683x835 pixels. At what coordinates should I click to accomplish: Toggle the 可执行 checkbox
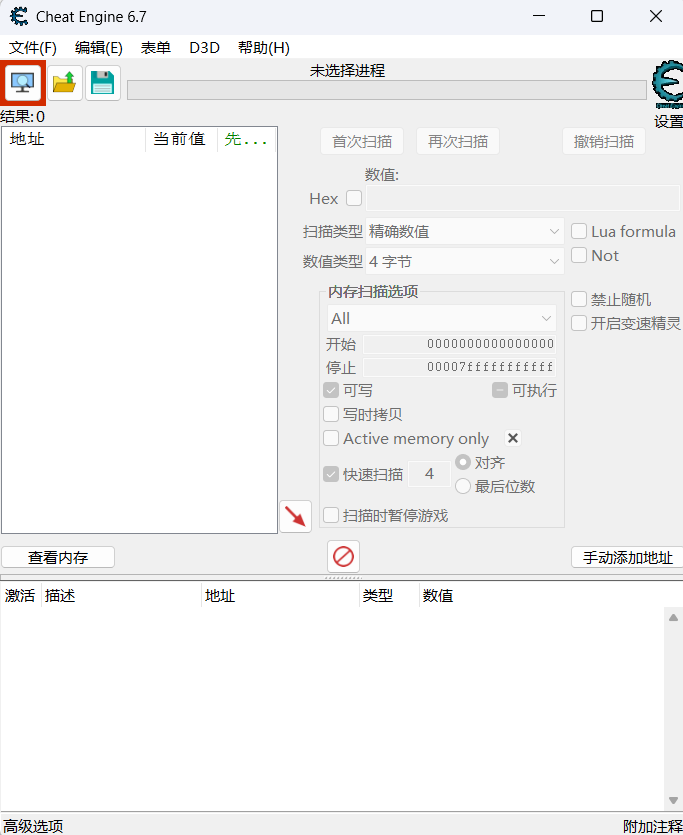[x=499, y=390]
